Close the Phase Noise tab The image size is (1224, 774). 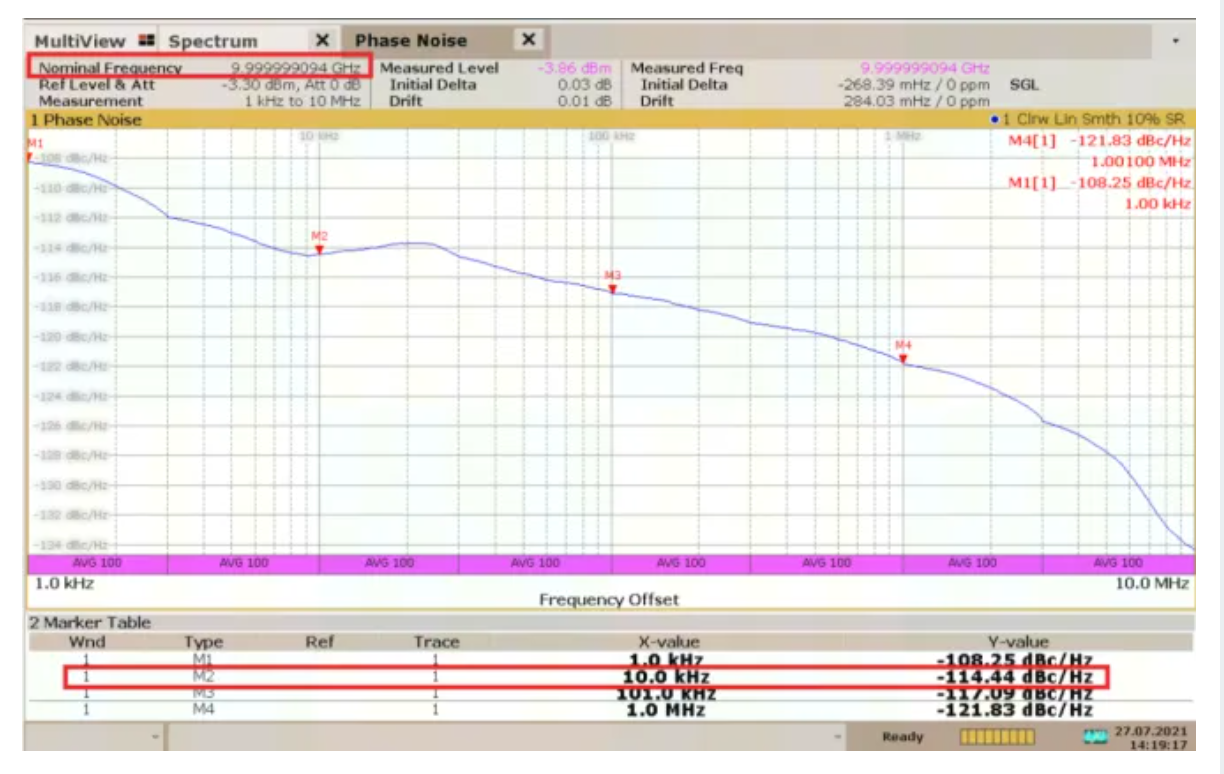529,40
